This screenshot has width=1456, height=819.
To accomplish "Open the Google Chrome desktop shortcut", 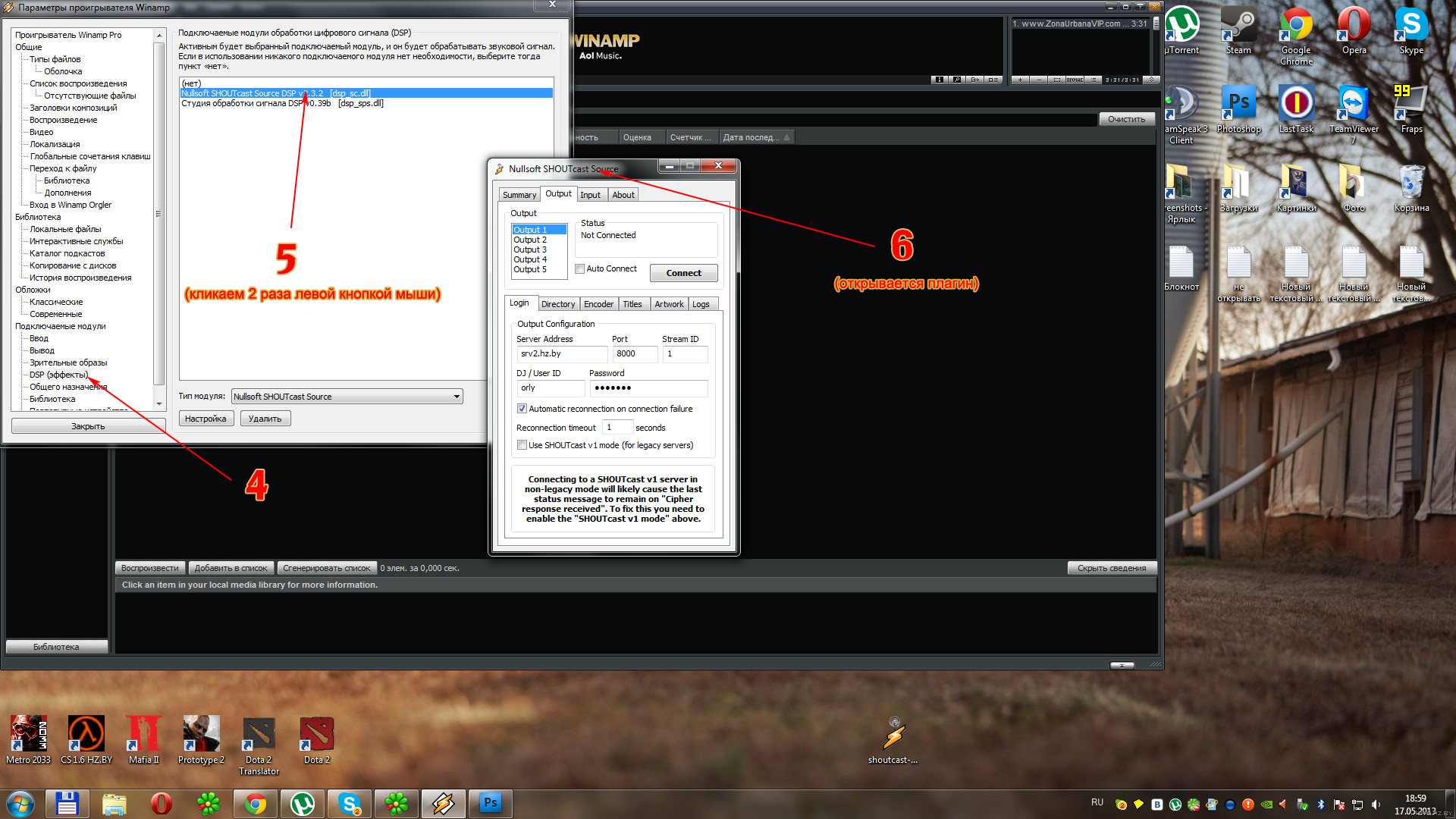I will click(x=1296, y=36).
